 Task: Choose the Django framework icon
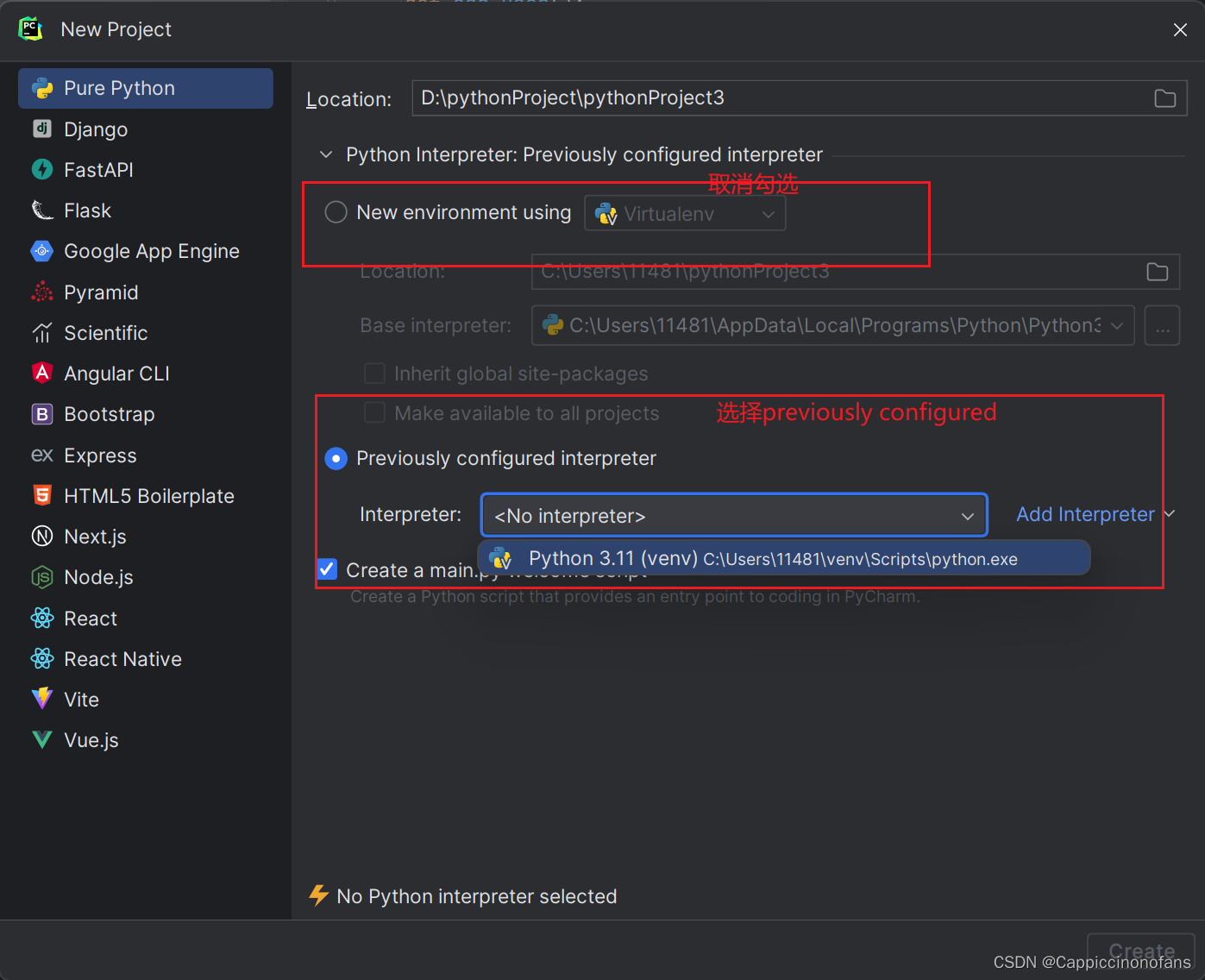tap(95, 129)
